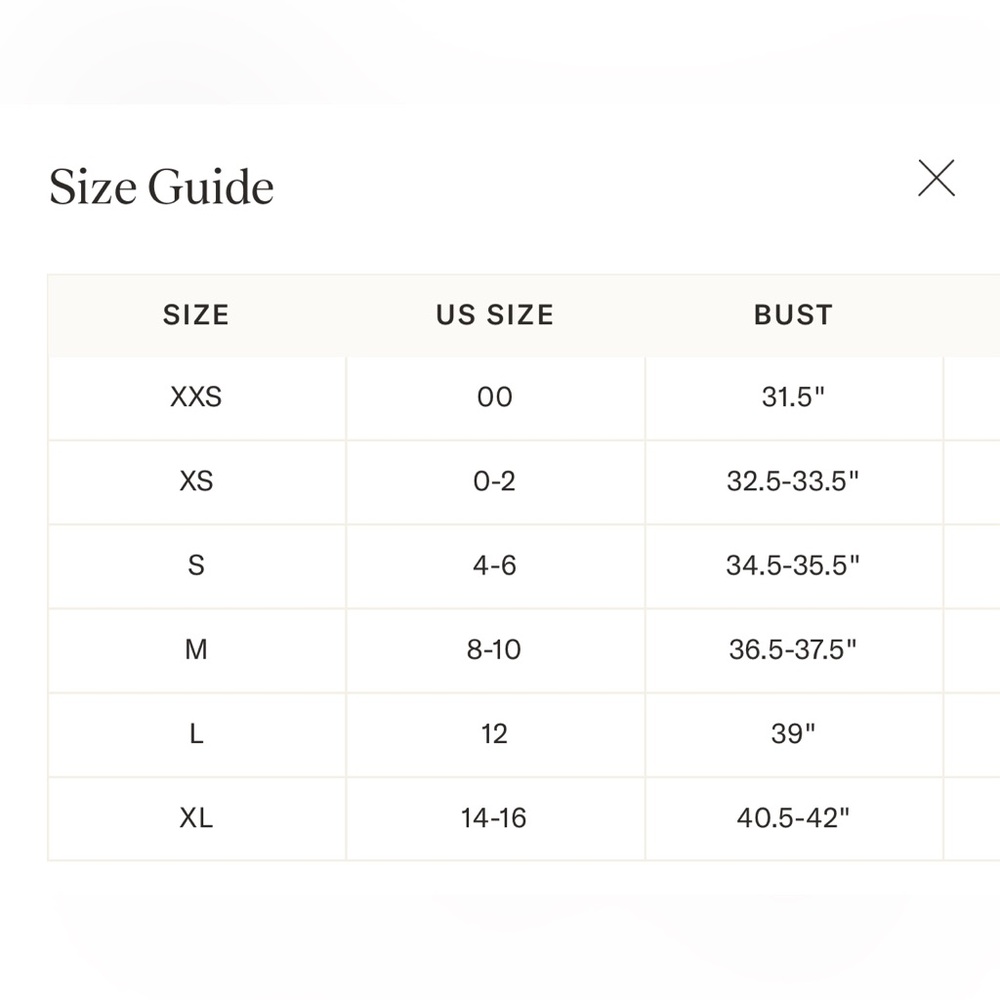Click the US SIZE column header
The height and width of the screenshot is (1000, 1000).
point(494,315)
